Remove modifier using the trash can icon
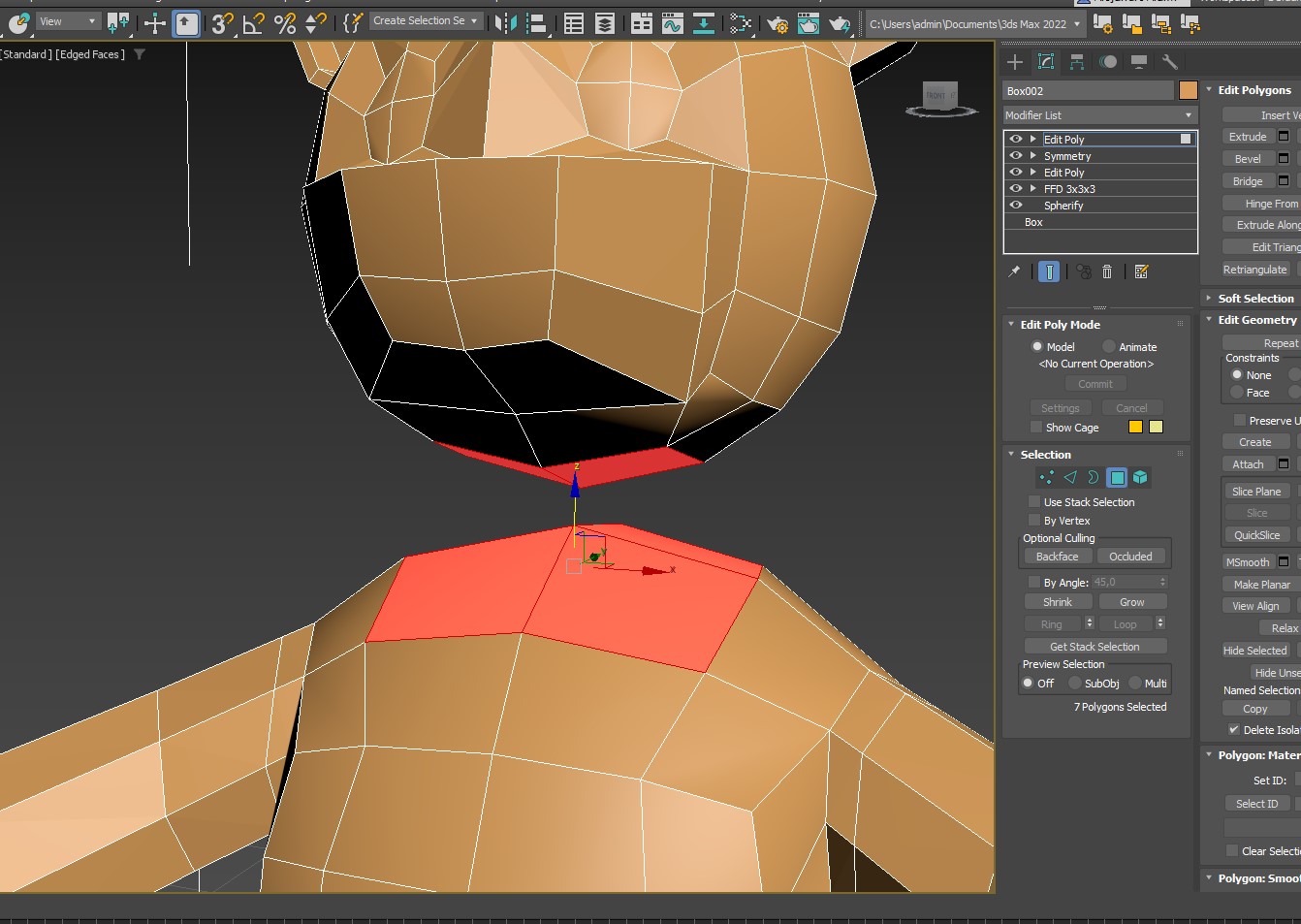 [x=1107, y=272]
